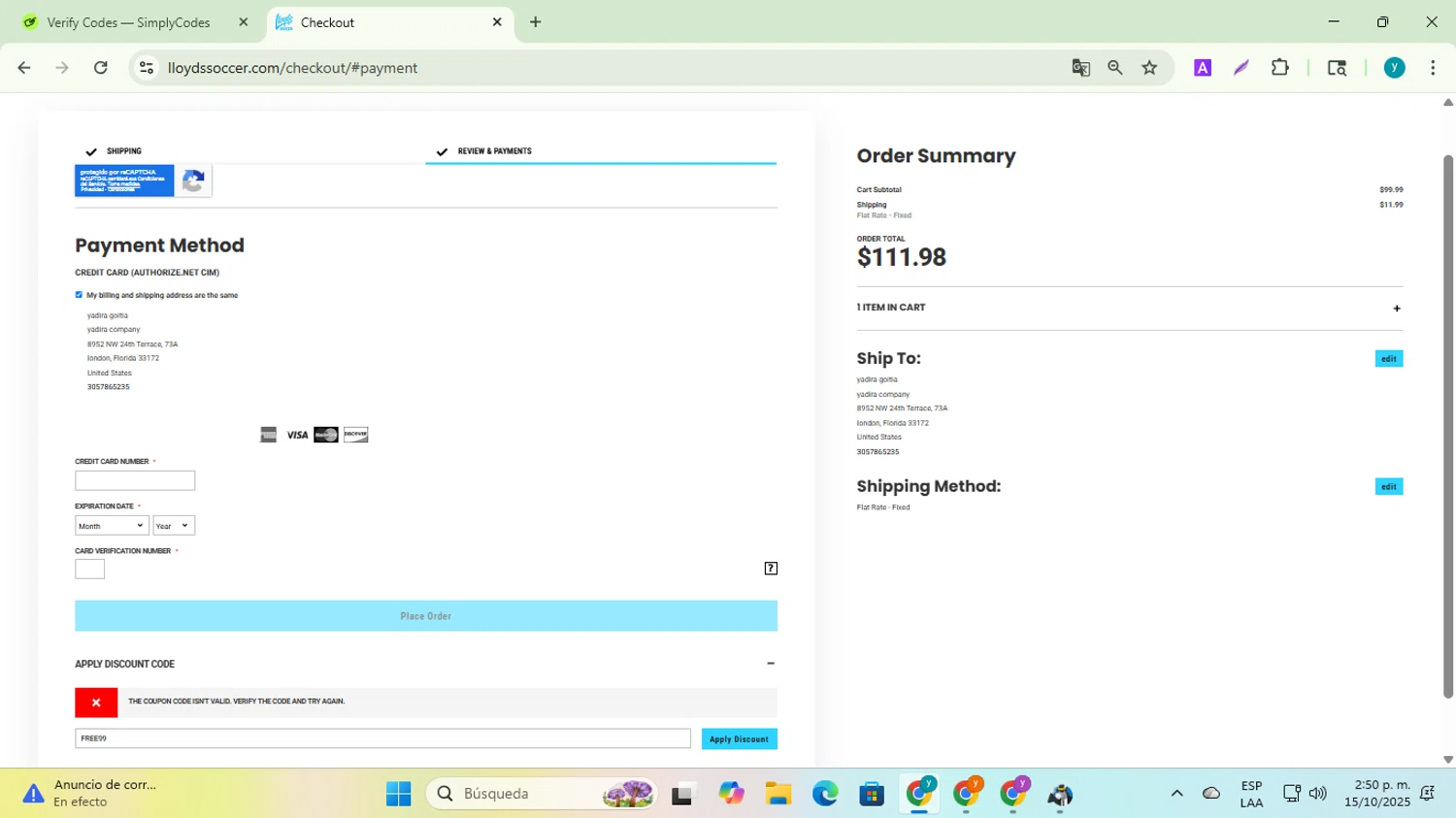This screenshot has width=1456, height=818.
Task: Open the tab search side panel icon
Action: tap(1337, 68)
